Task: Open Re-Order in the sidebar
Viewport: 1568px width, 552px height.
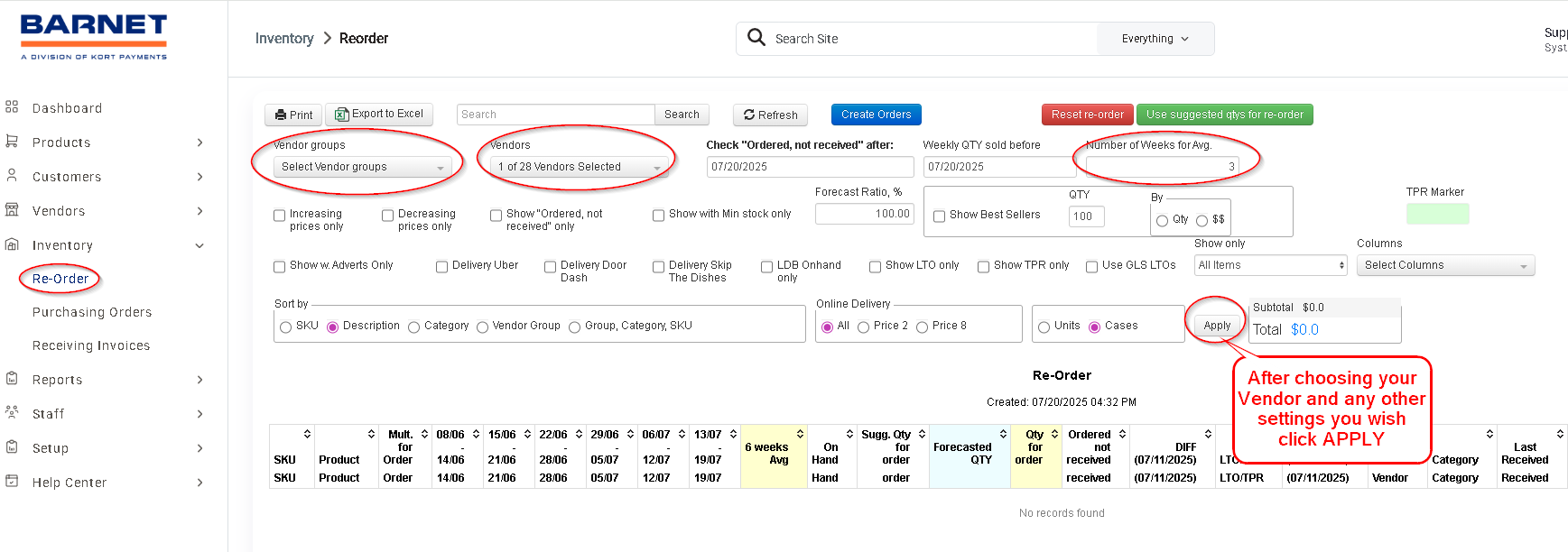Action: pos(60,279)
